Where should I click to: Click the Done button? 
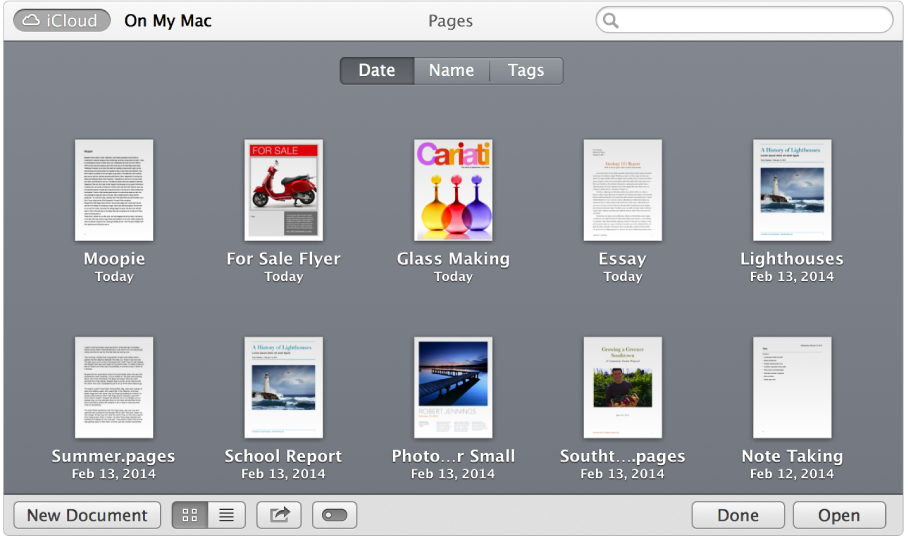pyautogui.click(x=738, y=515)
